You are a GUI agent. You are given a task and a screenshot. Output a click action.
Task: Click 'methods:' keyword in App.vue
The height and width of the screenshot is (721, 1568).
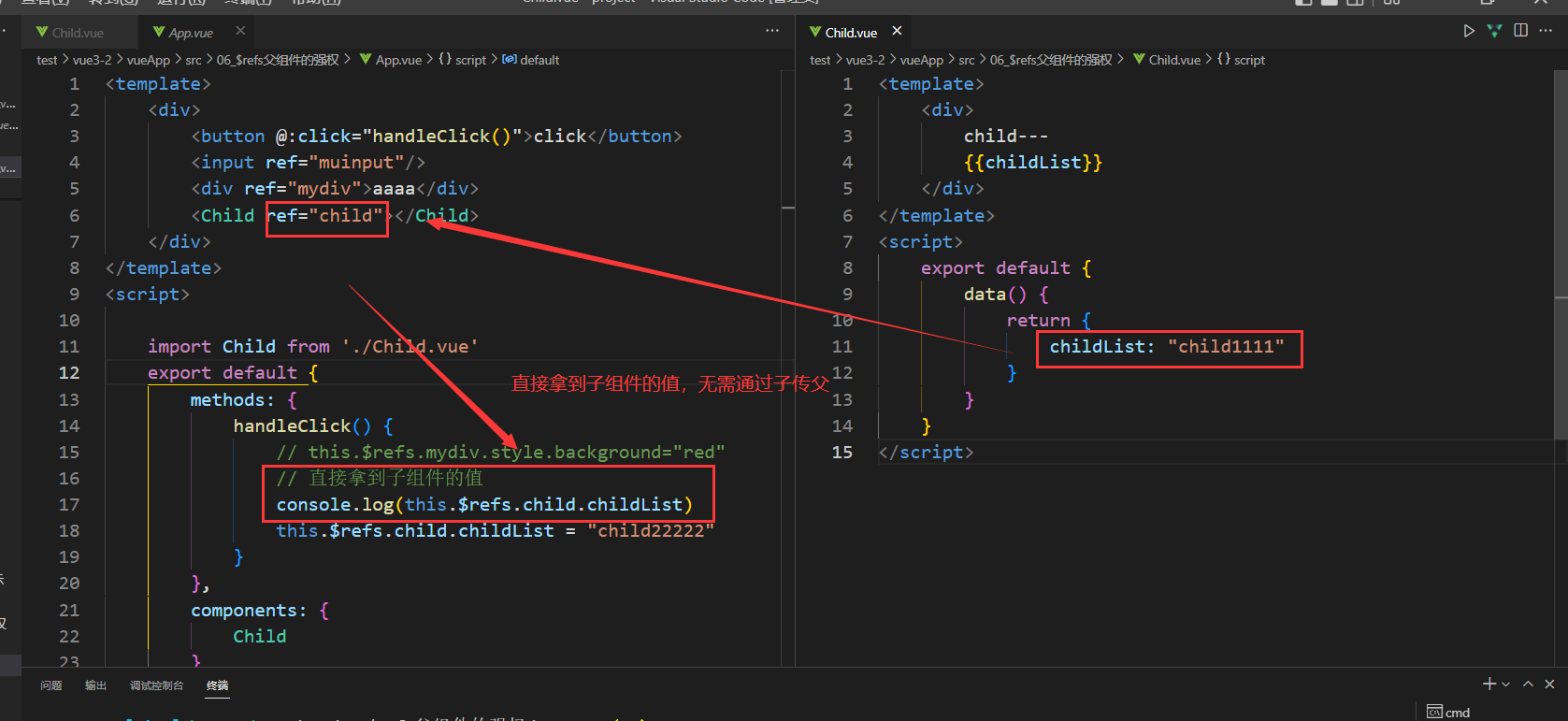click(x=233, y=399)
